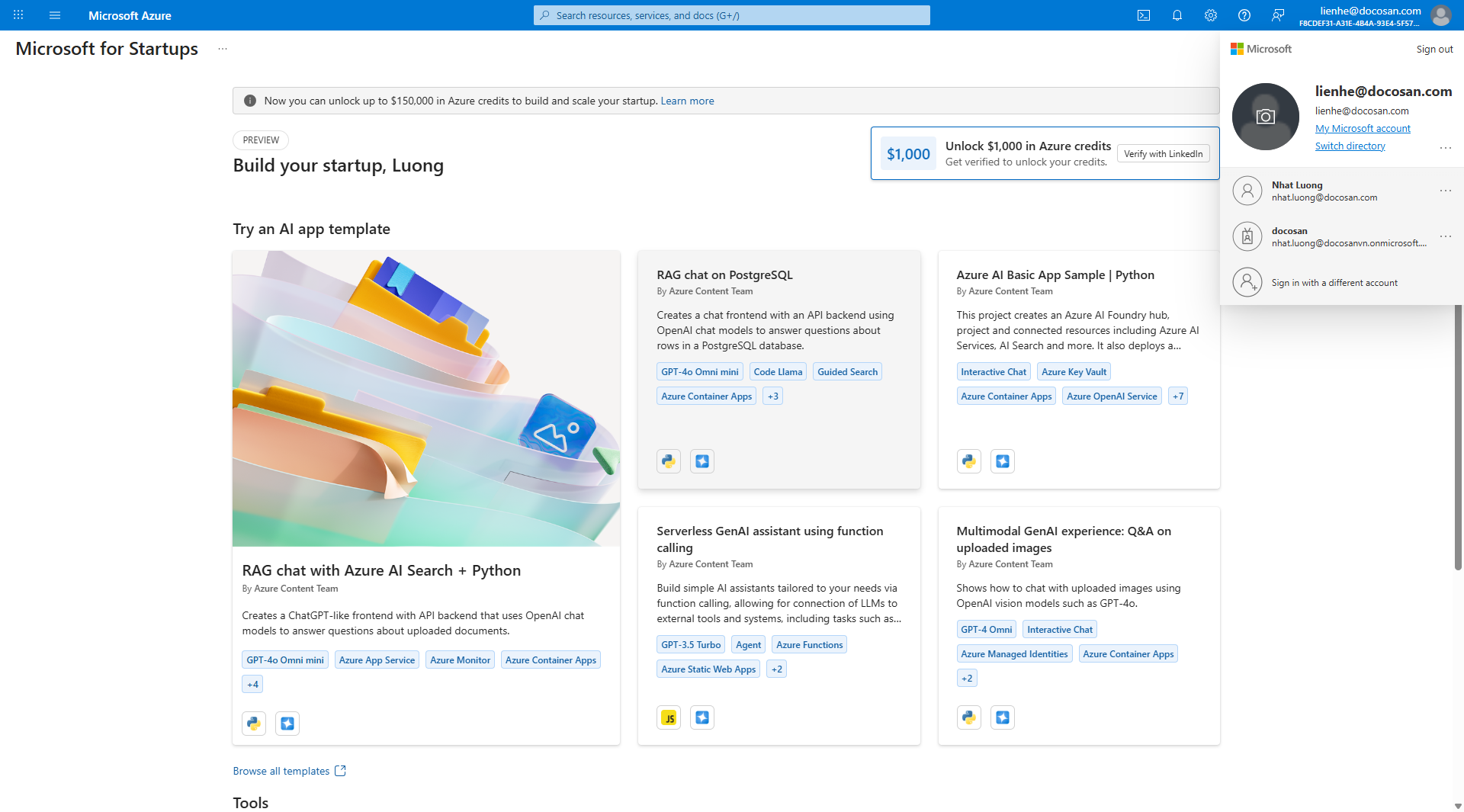The height and width of the screenshot is (812, 1464).
Task: Click the Python icon on Multimodal GenAI experience card
Action: pyautogui.click(x=969, y=717)
